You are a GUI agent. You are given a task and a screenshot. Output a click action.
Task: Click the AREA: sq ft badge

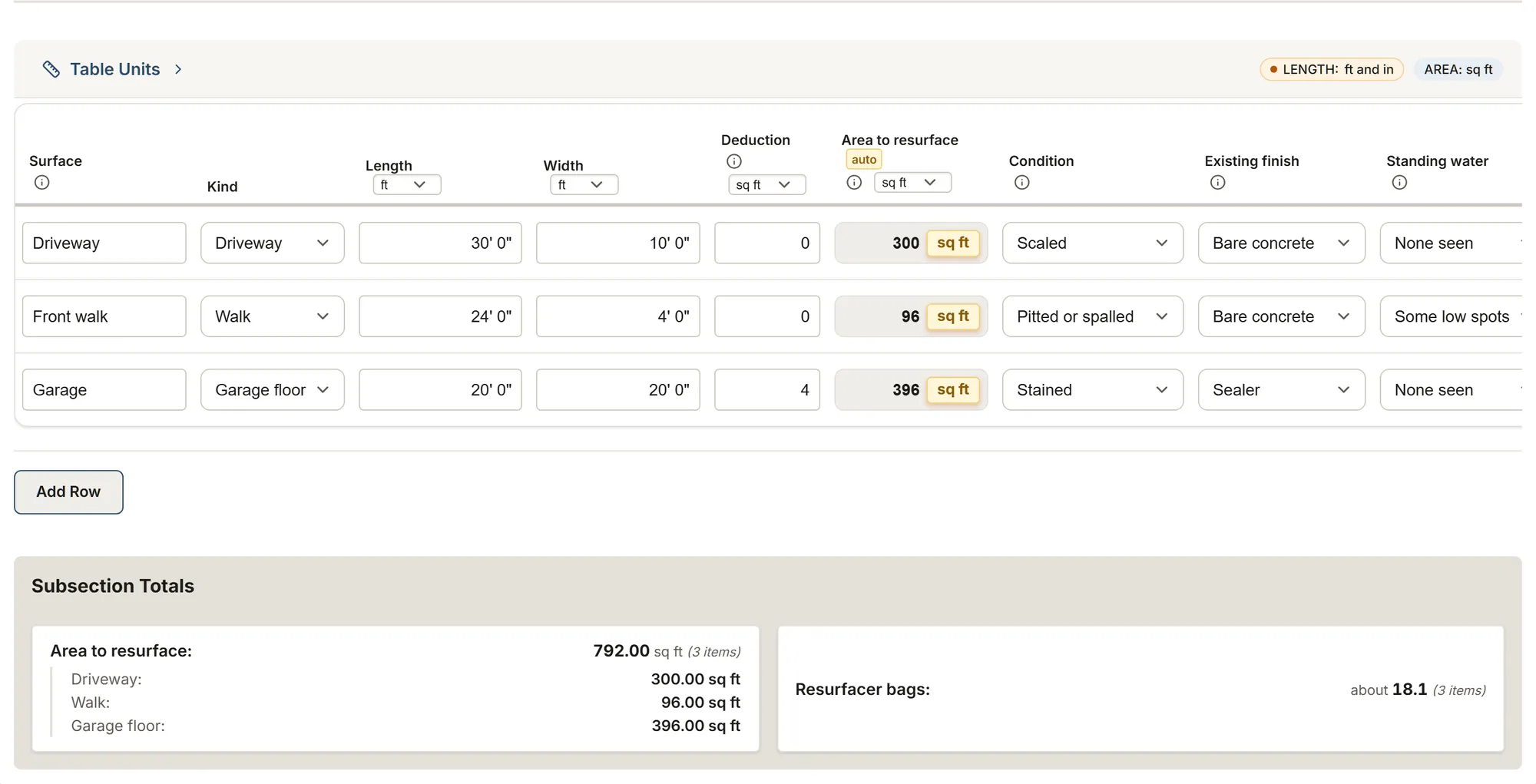pos(1458,70)
